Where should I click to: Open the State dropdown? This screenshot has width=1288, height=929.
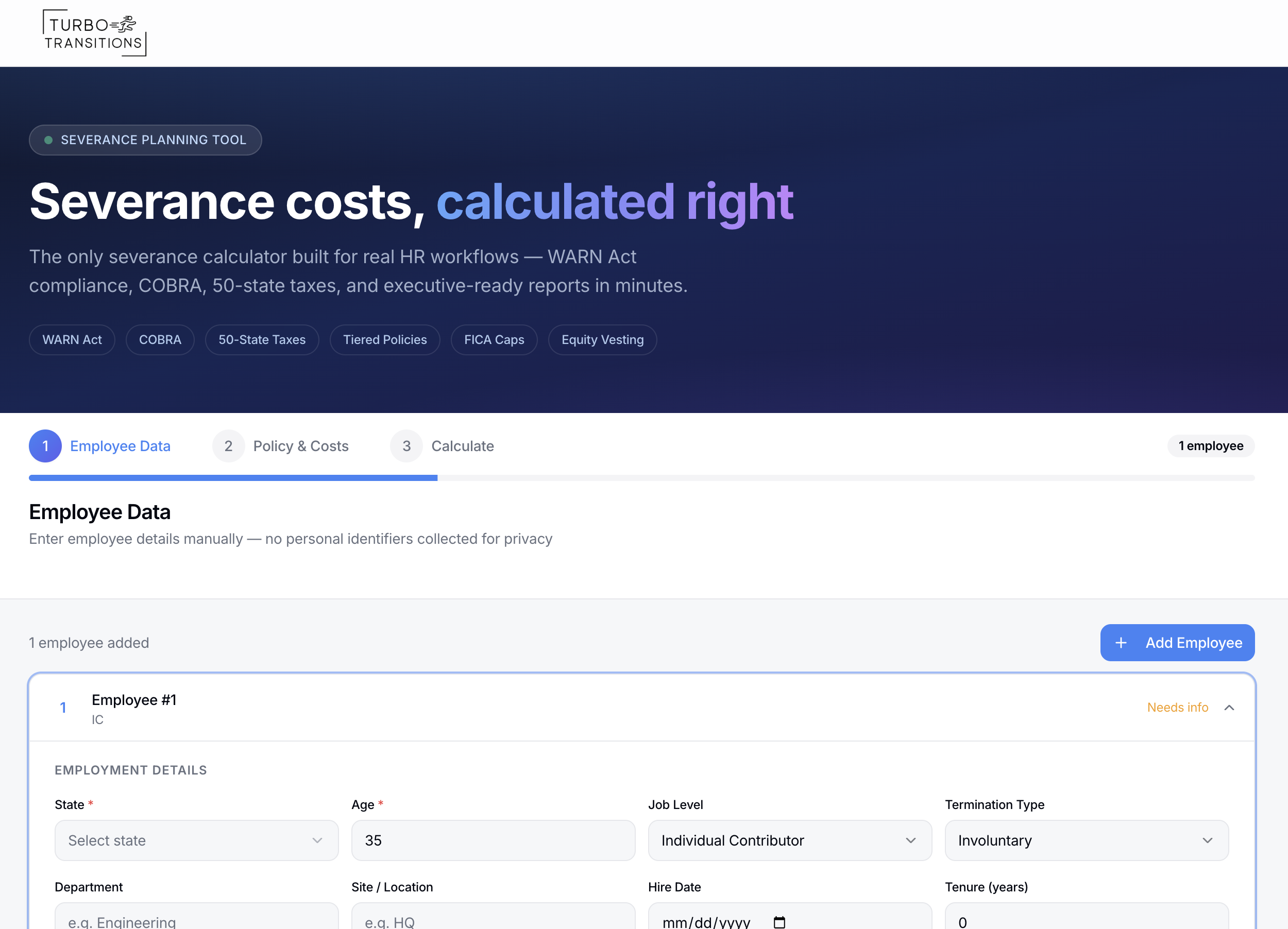coord(196,840)
